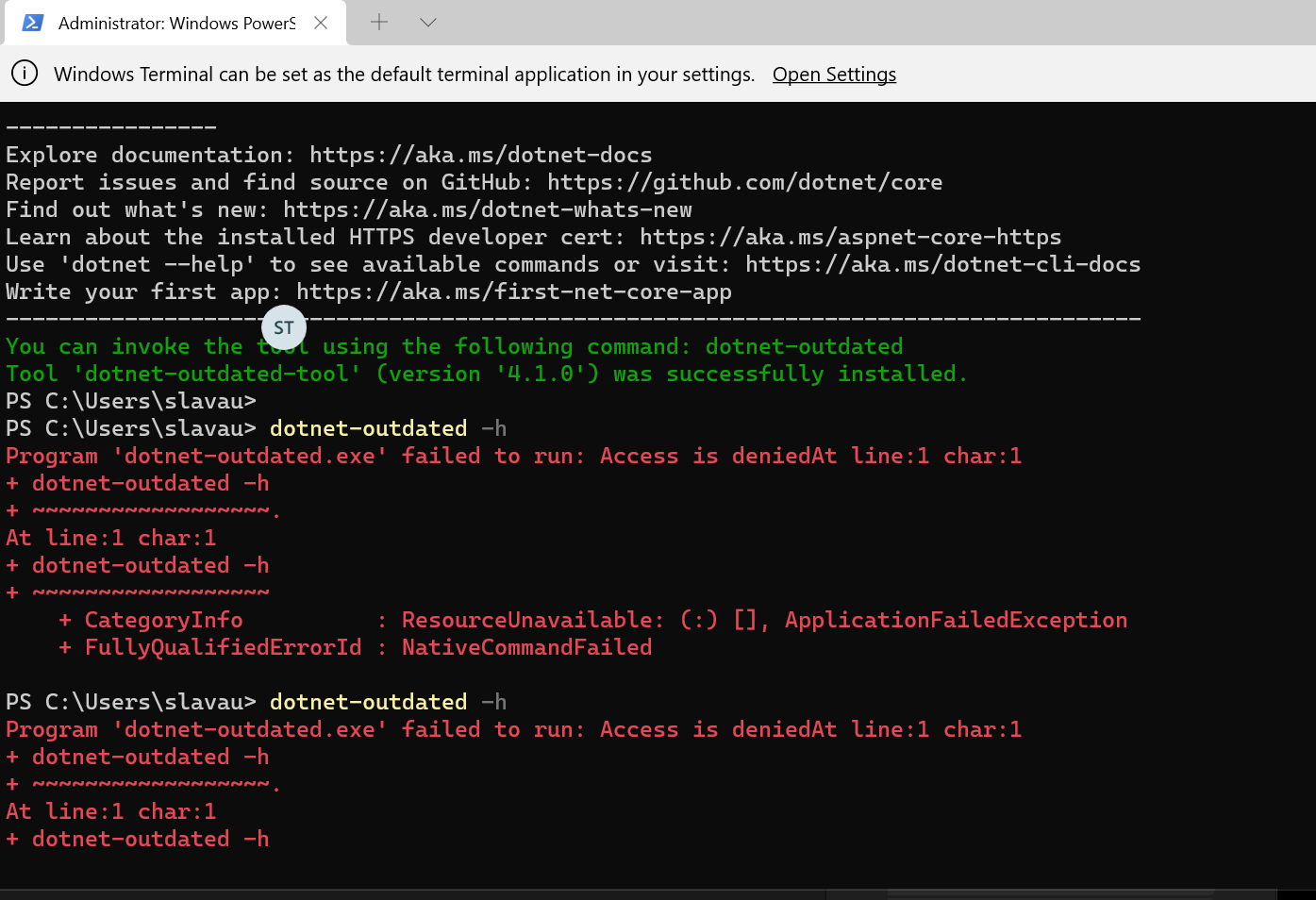
Task: Open Settings link in the notification bar
Action: tap(834, 75)
